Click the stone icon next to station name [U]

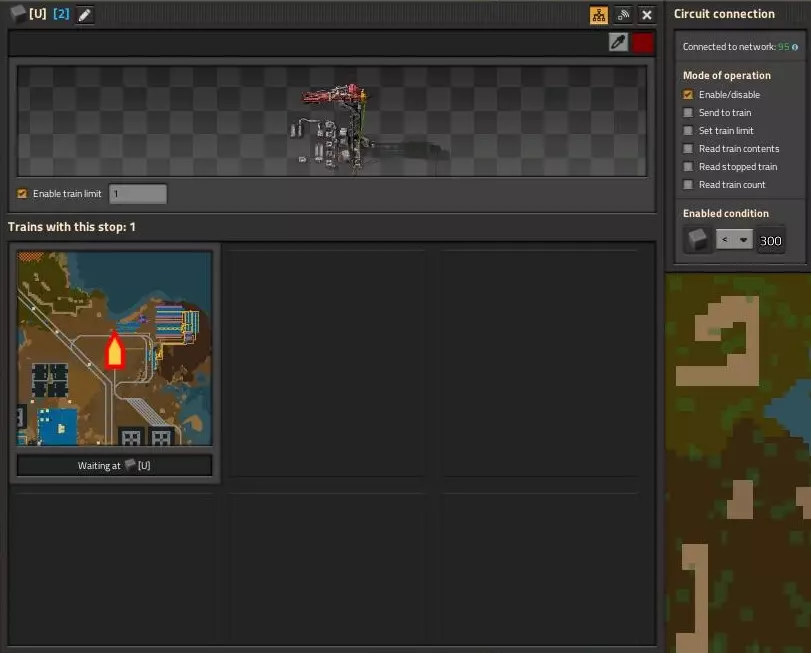pos(18,14)
